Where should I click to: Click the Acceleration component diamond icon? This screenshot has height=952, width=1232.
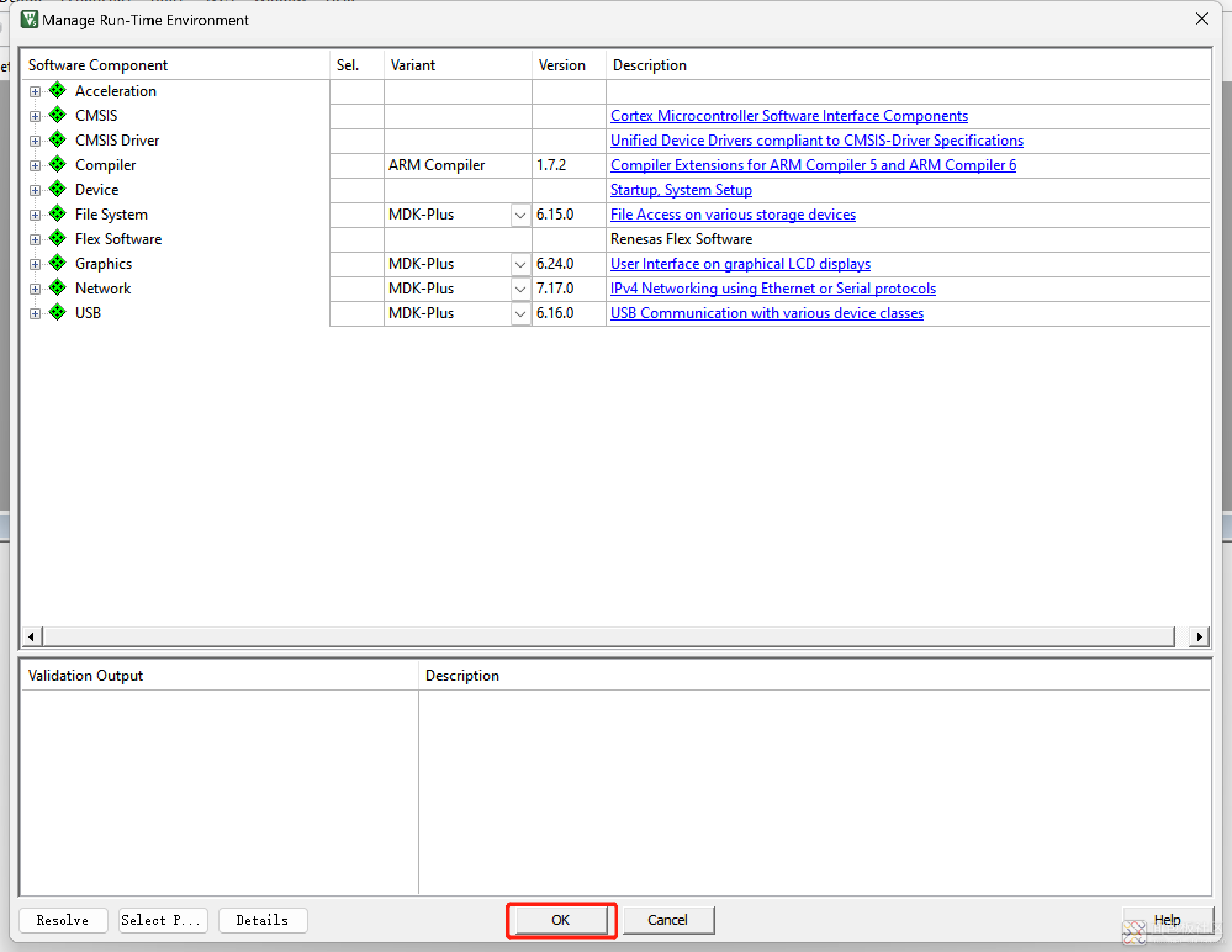coord(57,91)
